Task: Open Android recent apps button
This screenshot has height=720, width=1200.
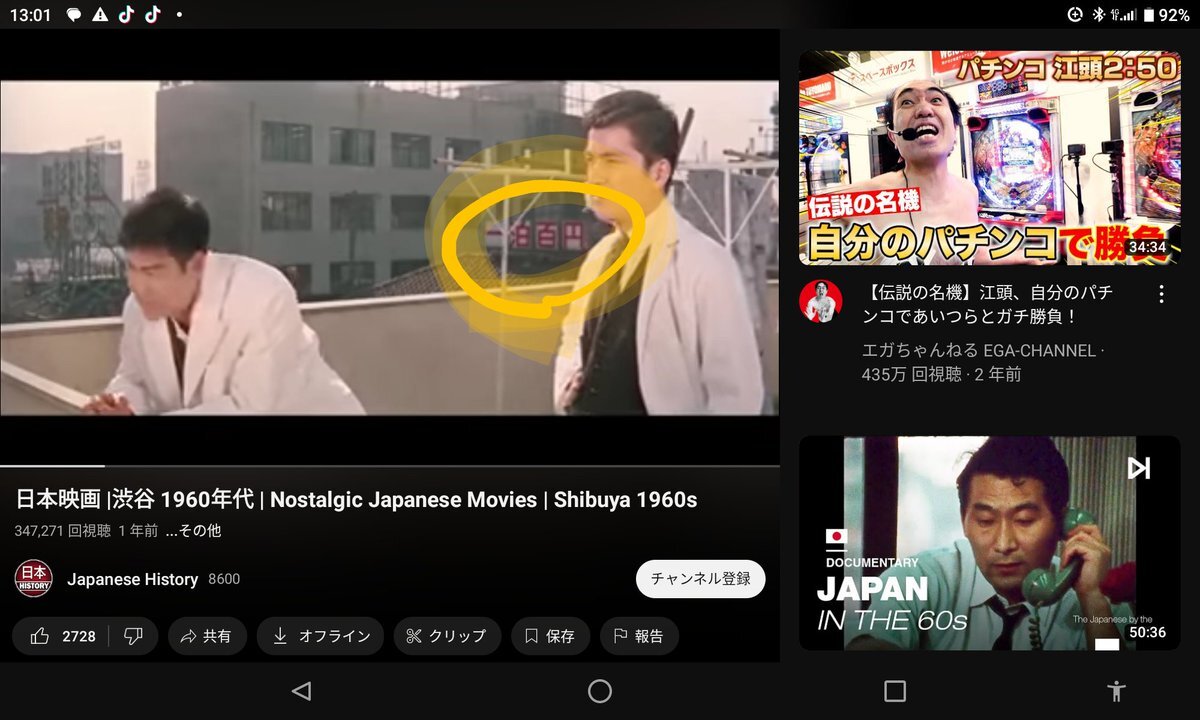Action: coord(895,691)
